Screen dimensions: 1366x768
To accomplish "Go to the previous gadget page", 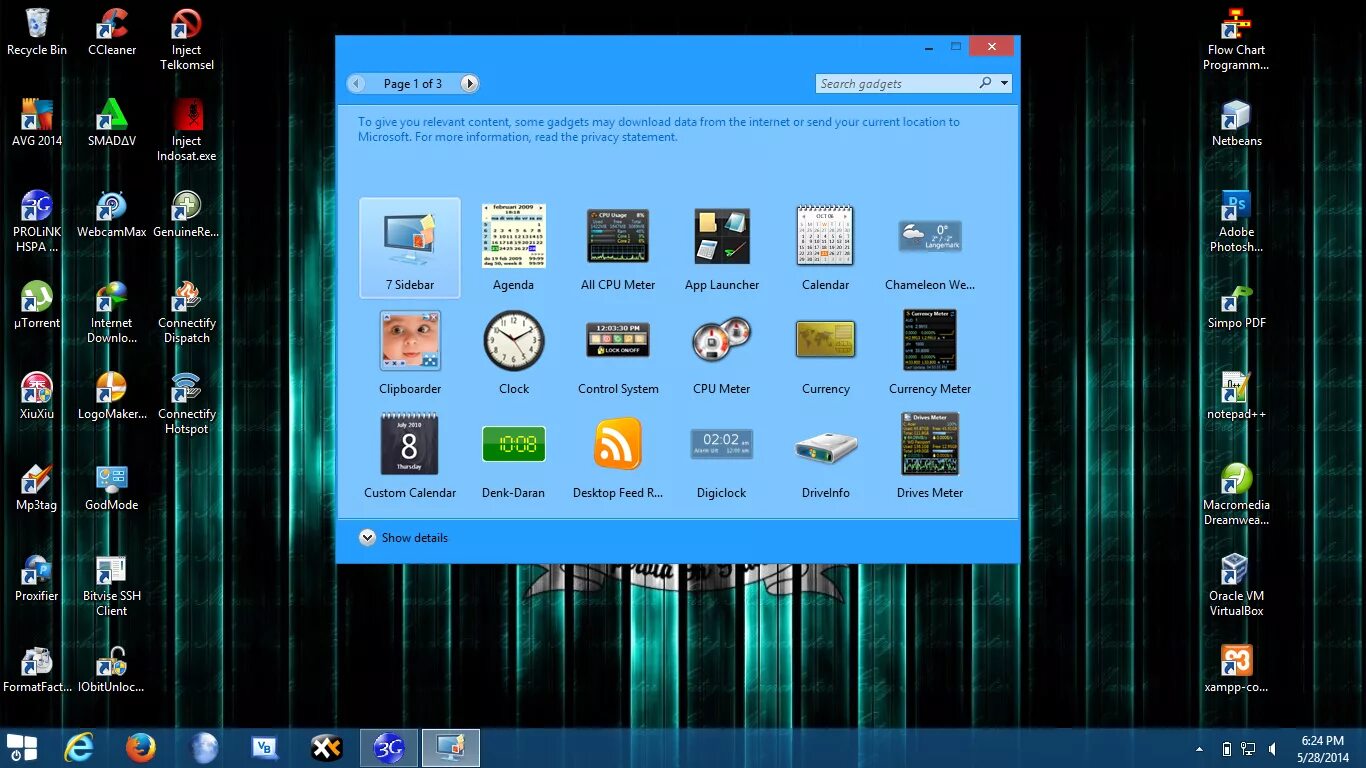I will [356, 83].
